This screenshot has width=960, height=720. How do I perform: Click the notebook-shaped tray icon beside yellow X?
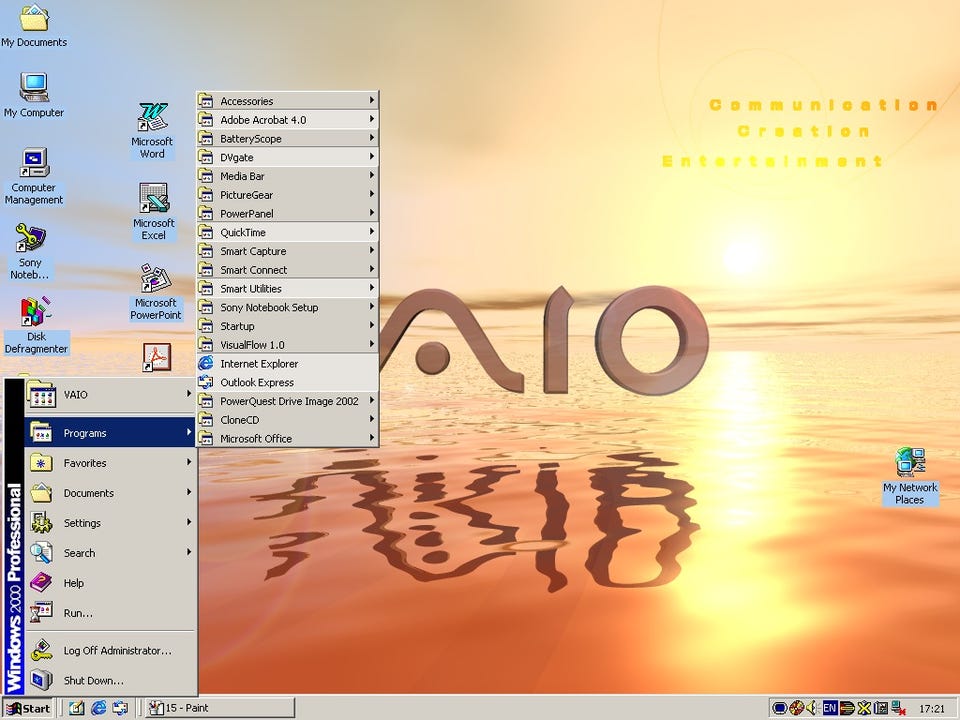point(881,708)
